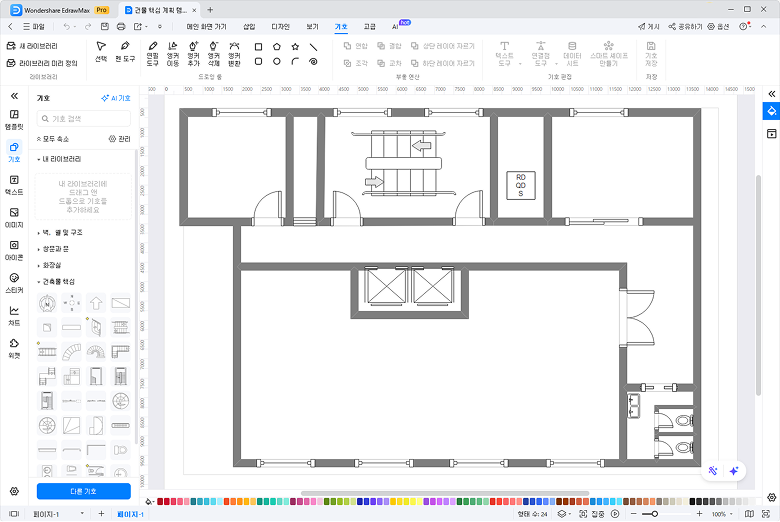Collapse all symbol categories (모두 축소)
The height and width of the screenshot is (522, 780).
pos(53,139)
